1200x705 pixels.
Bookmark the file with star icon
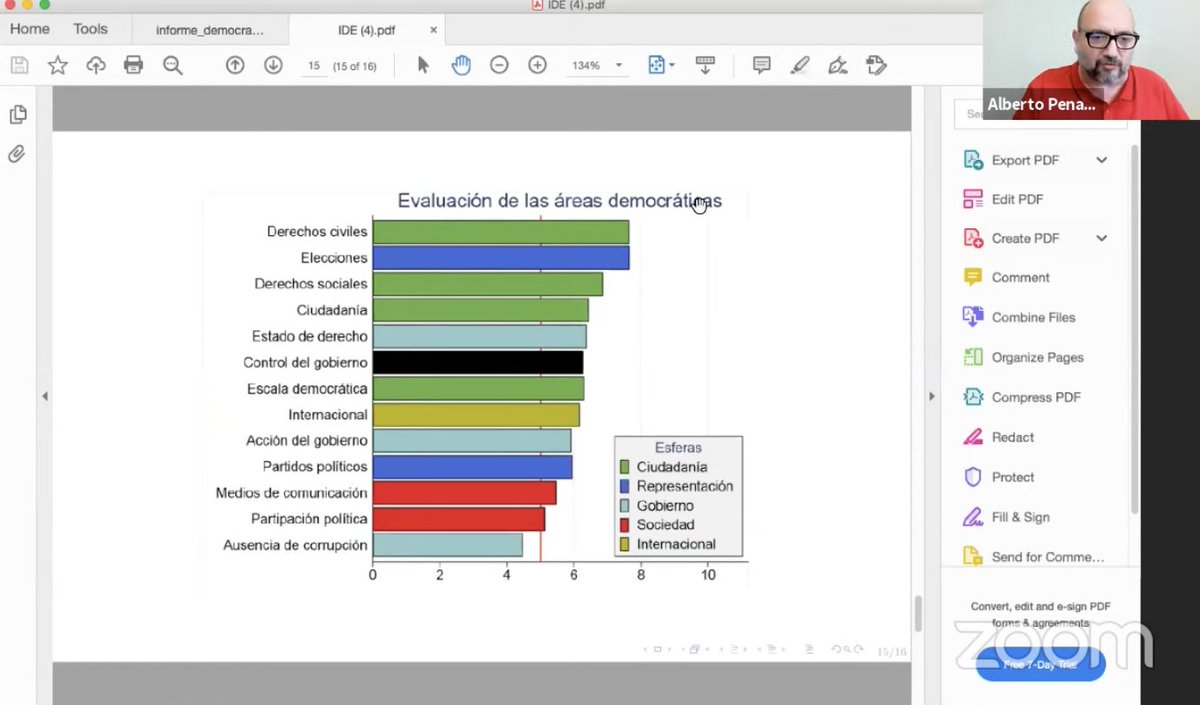click(58, 65)
